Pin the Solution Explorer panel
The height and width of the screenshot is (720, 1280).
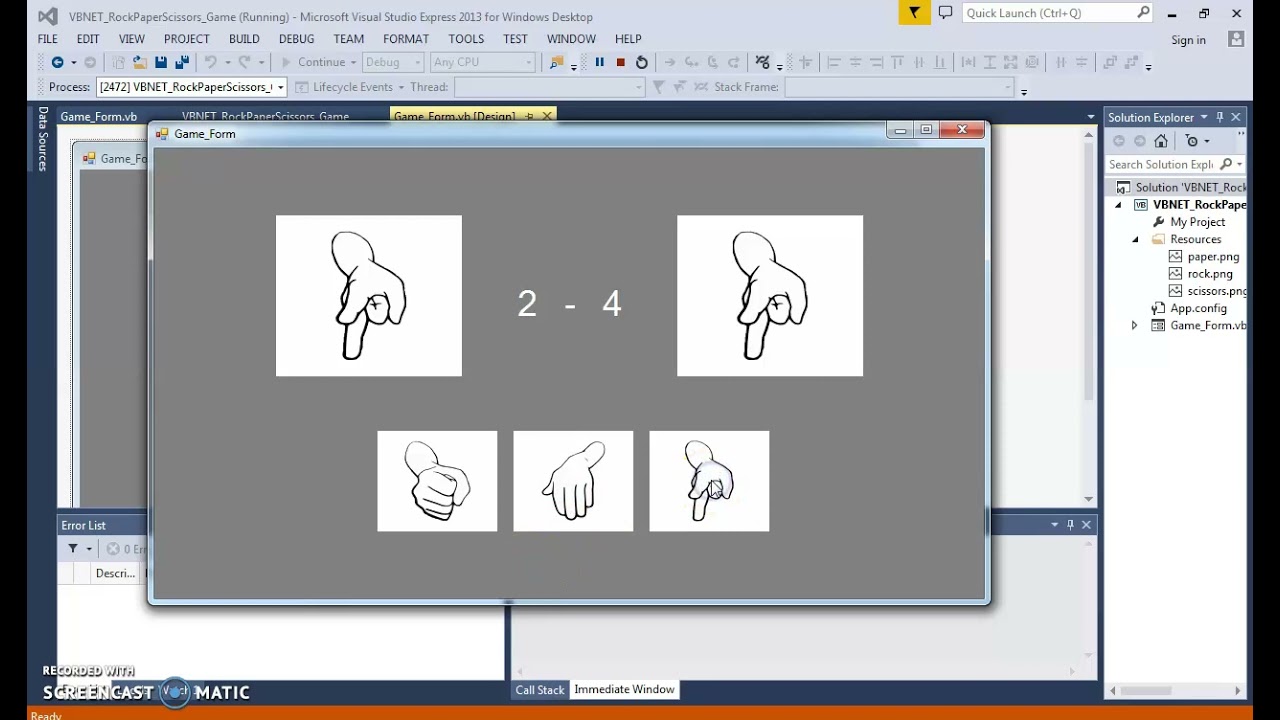[1220, 117]
